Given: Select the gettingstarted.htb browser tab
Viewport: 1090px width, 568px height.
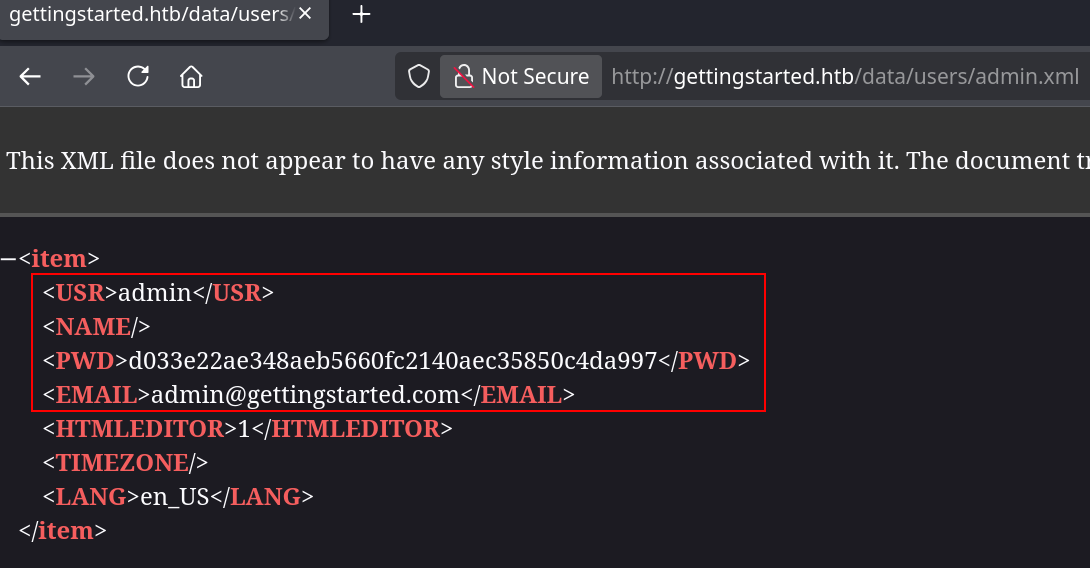Looking at the screenshot, I should [x=150, y=15].
